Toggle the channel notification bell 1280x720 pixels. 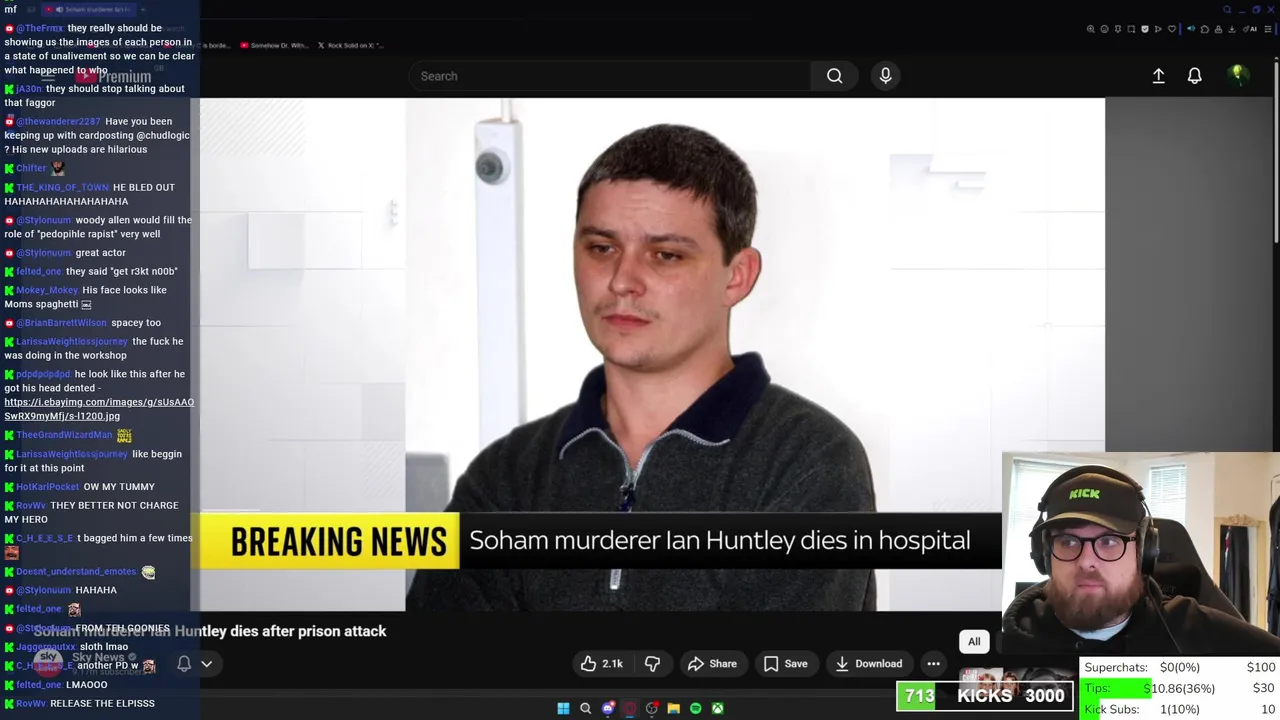click(x=184, y=664)
